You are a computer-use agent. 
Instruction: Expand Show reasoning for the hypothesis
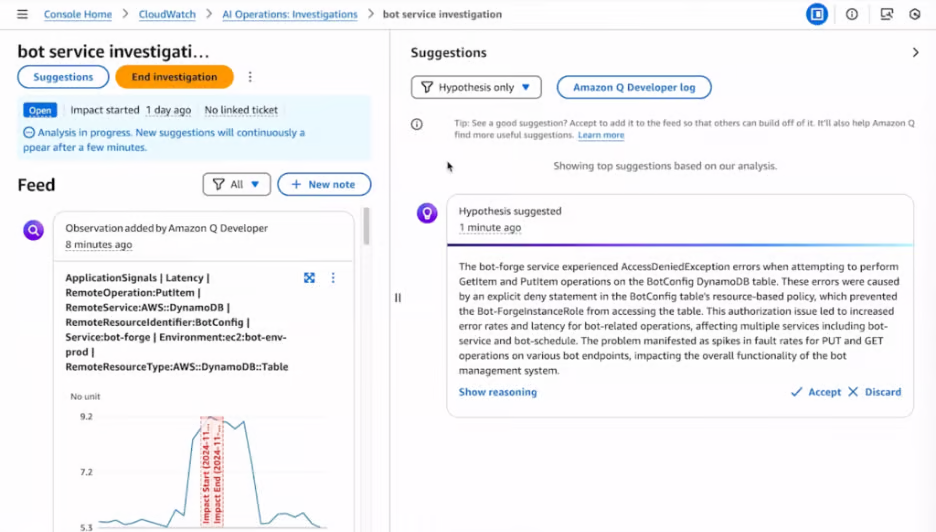[x=498, y=392]
